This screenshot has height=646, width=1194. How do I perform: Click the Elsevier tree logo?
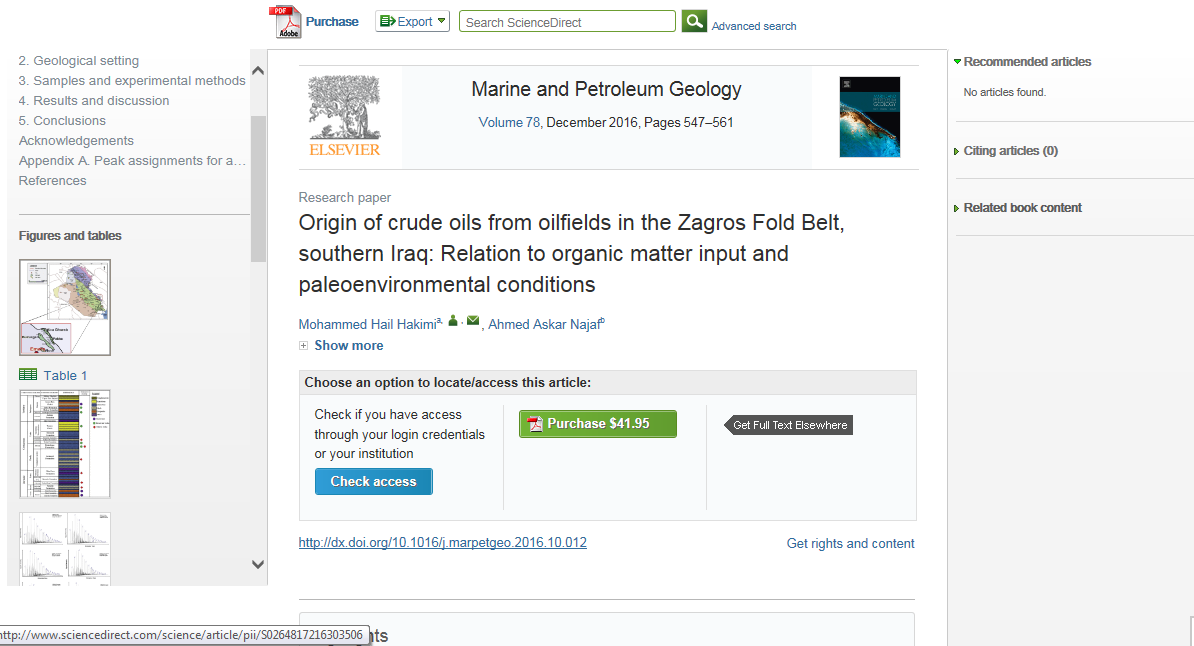tap(344, 116)
